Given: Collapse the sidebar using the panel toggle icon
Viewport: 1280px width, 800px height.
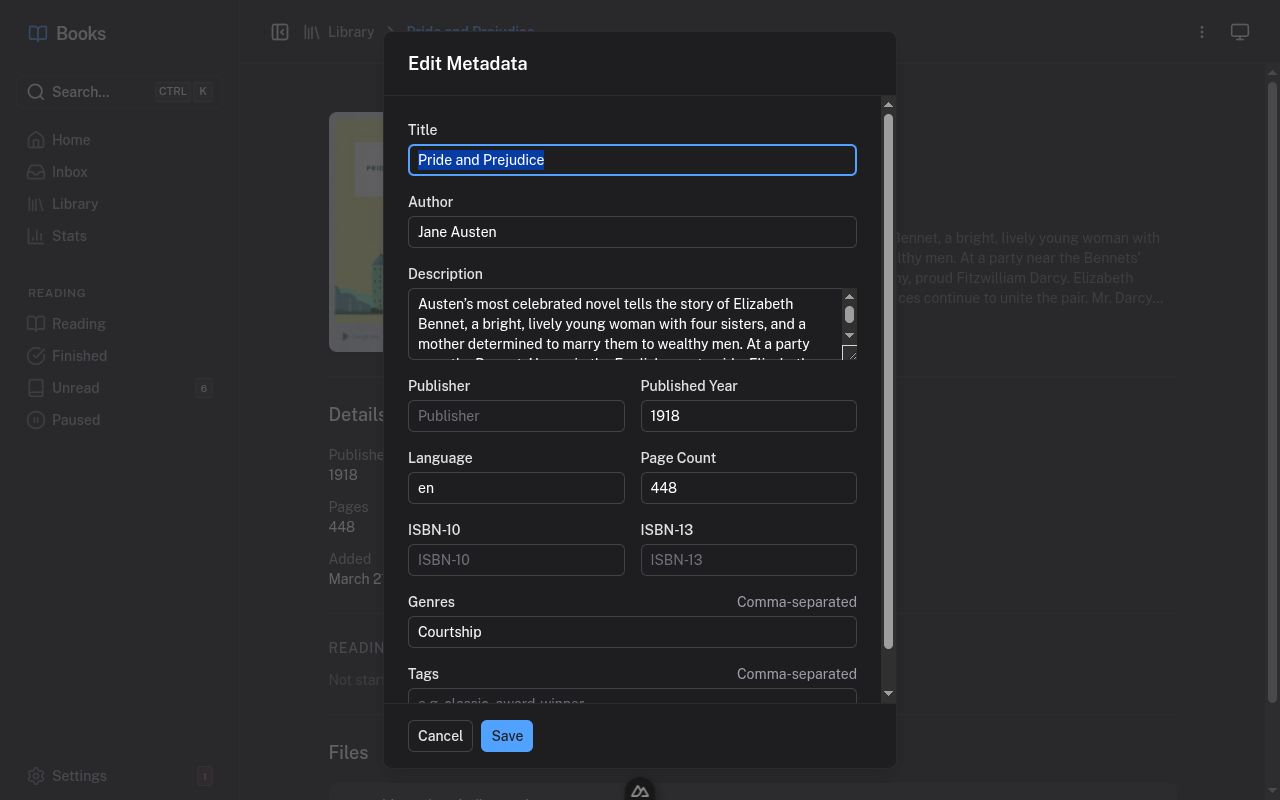Looking at the screenshot, I should coord(280,31).
